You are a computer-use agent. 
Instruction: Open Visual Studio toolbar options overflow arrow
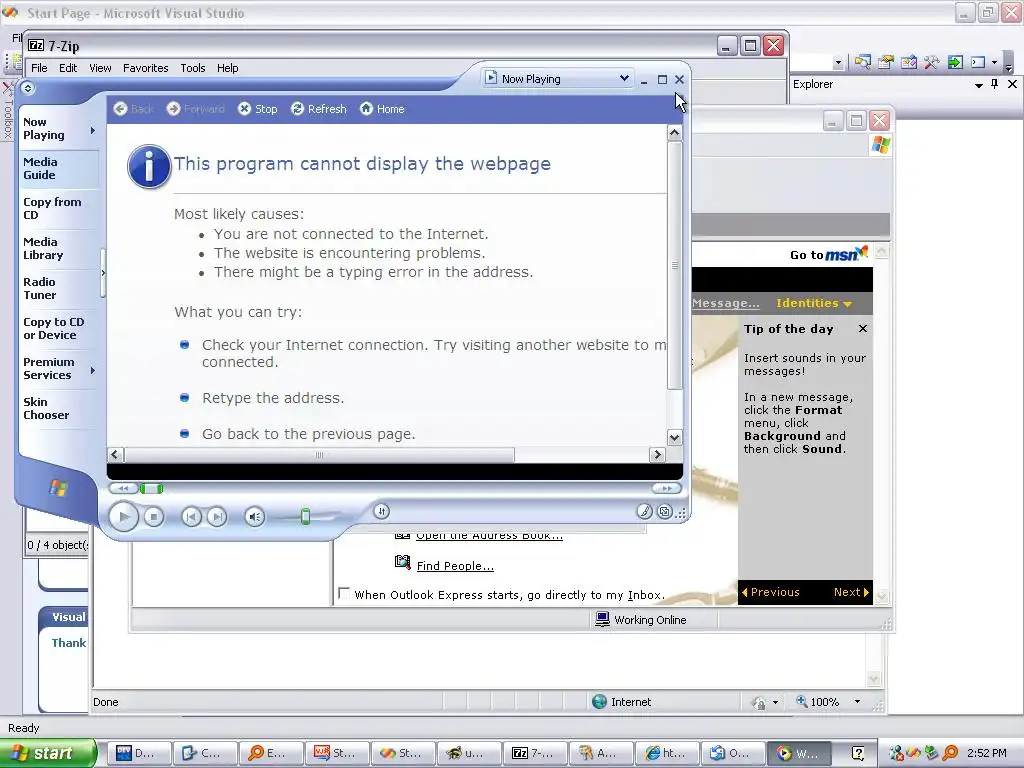[1008, 64]
